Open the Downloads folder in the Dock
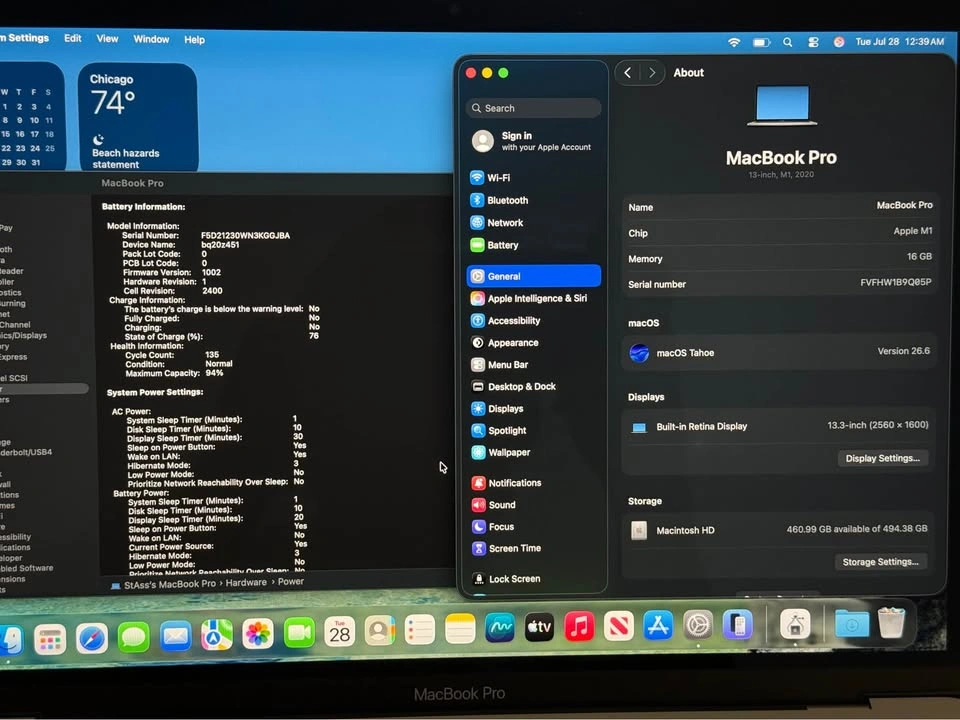 [852, 624]
